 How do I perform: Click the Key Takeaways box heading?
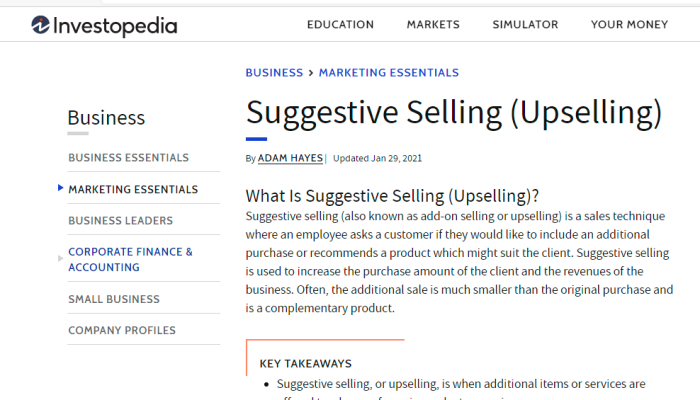pyautogui.click(x=306, y=364)
